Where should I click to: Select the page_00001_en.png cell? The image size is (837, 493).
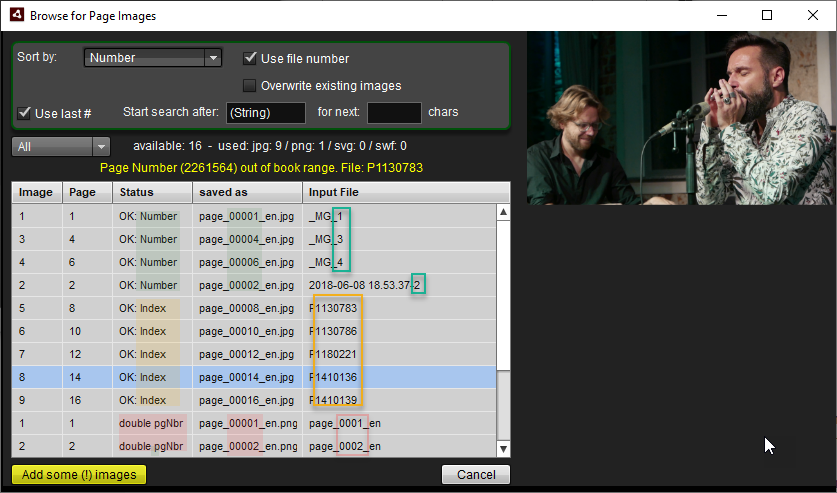247,423
